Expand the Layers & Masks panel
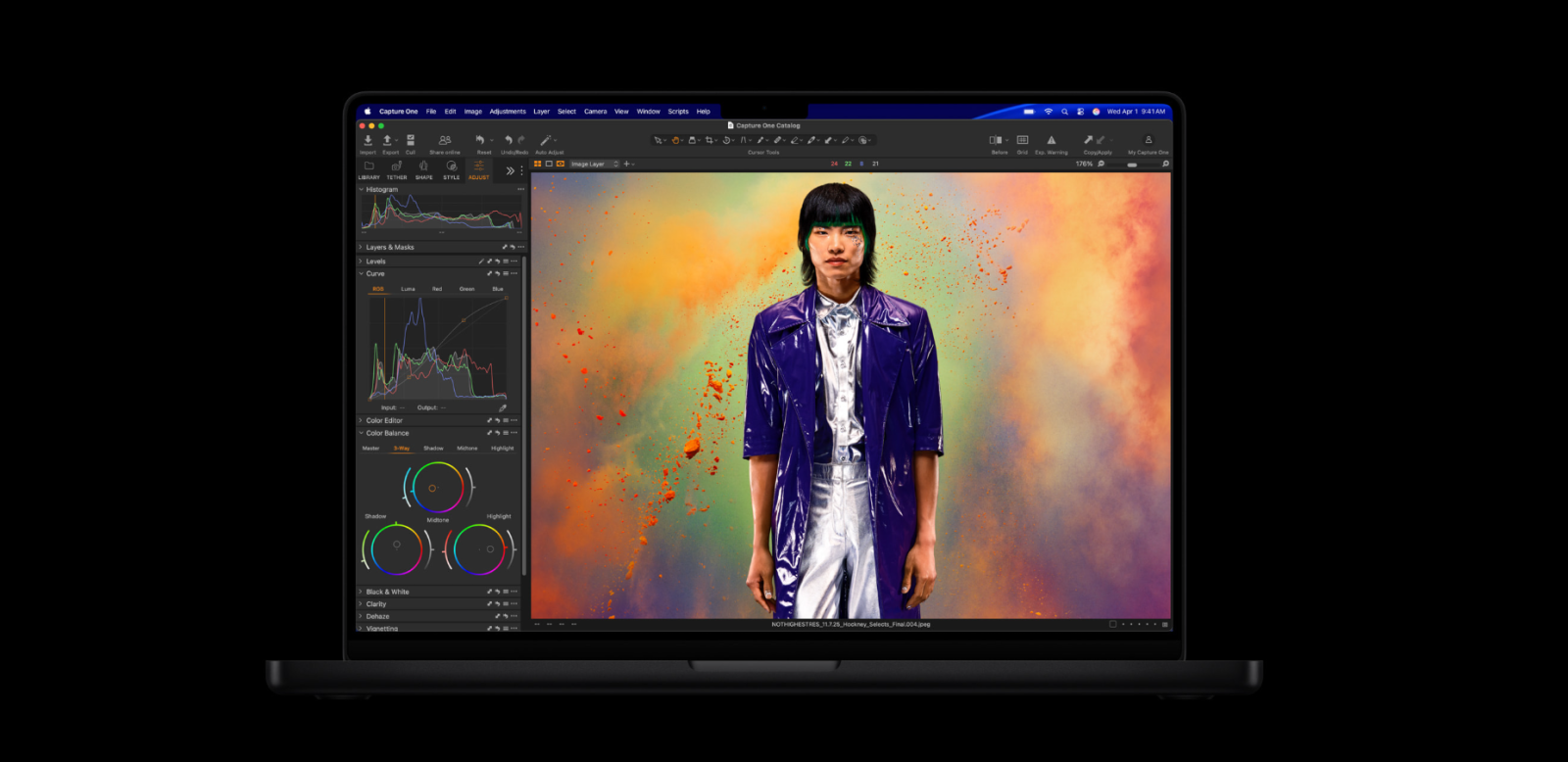Screen dimensions: 1568x762 pyautogui.click(x=361, y=247)
